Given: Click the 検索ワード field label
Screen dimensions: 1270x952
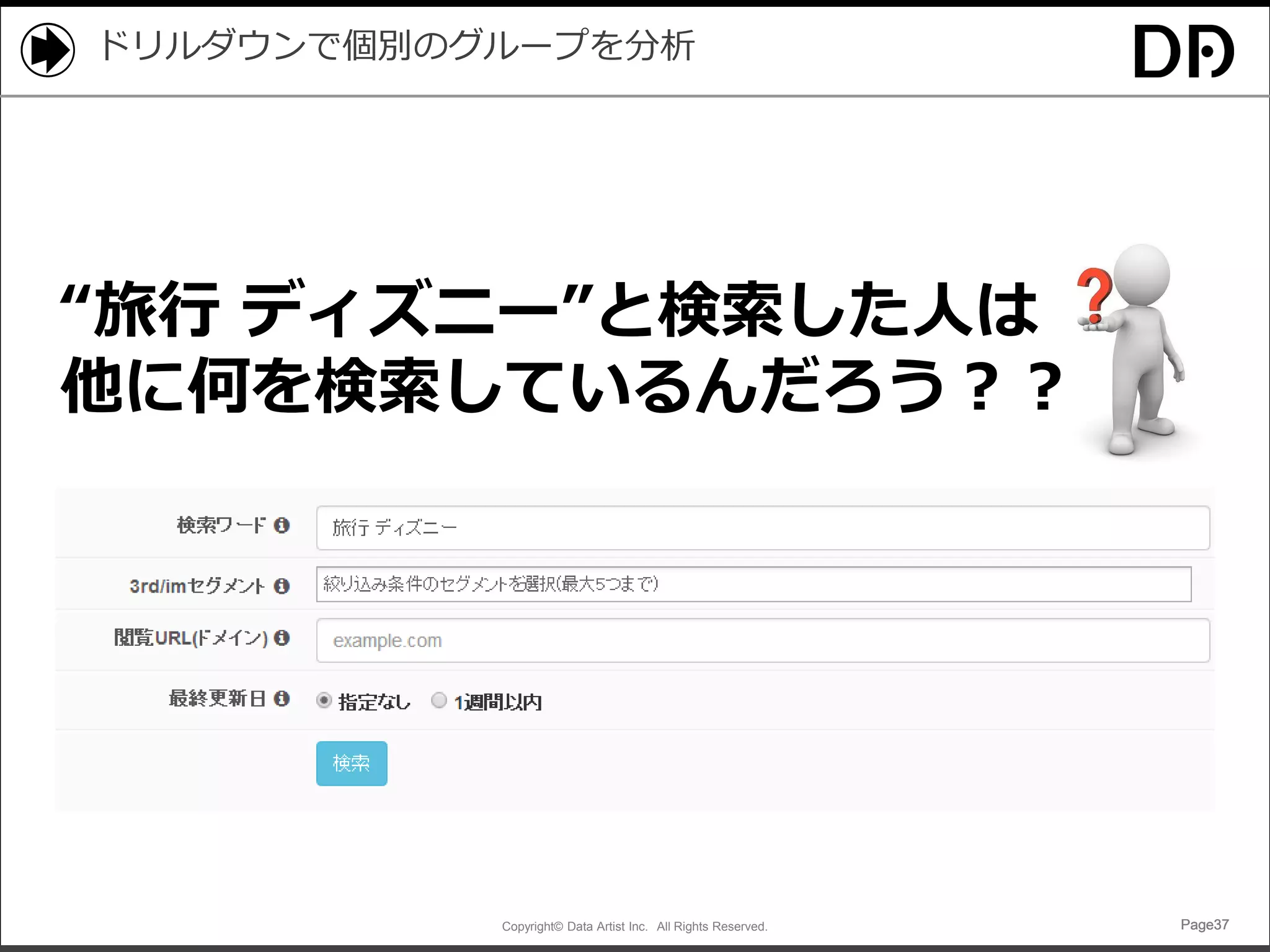Looking at the screenshot, I should (x=221, y=526).
